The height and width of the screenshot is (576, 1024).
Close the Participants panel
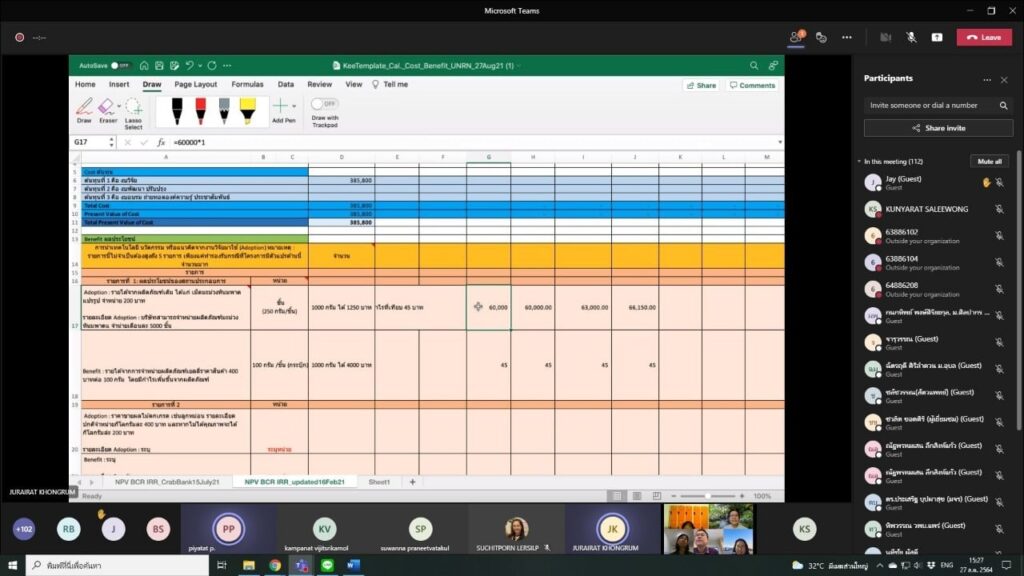point(1004,79)
